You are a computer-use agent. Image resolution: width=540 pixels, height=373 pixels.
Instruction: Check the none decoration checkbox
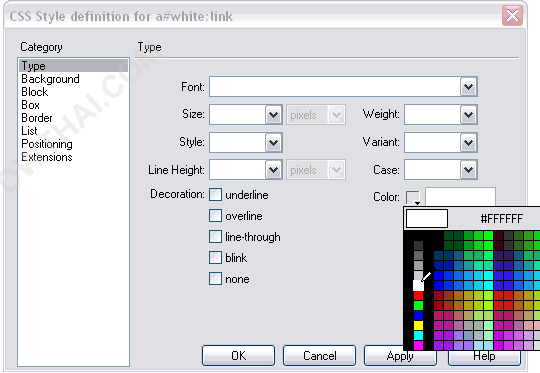click(216, 279)
